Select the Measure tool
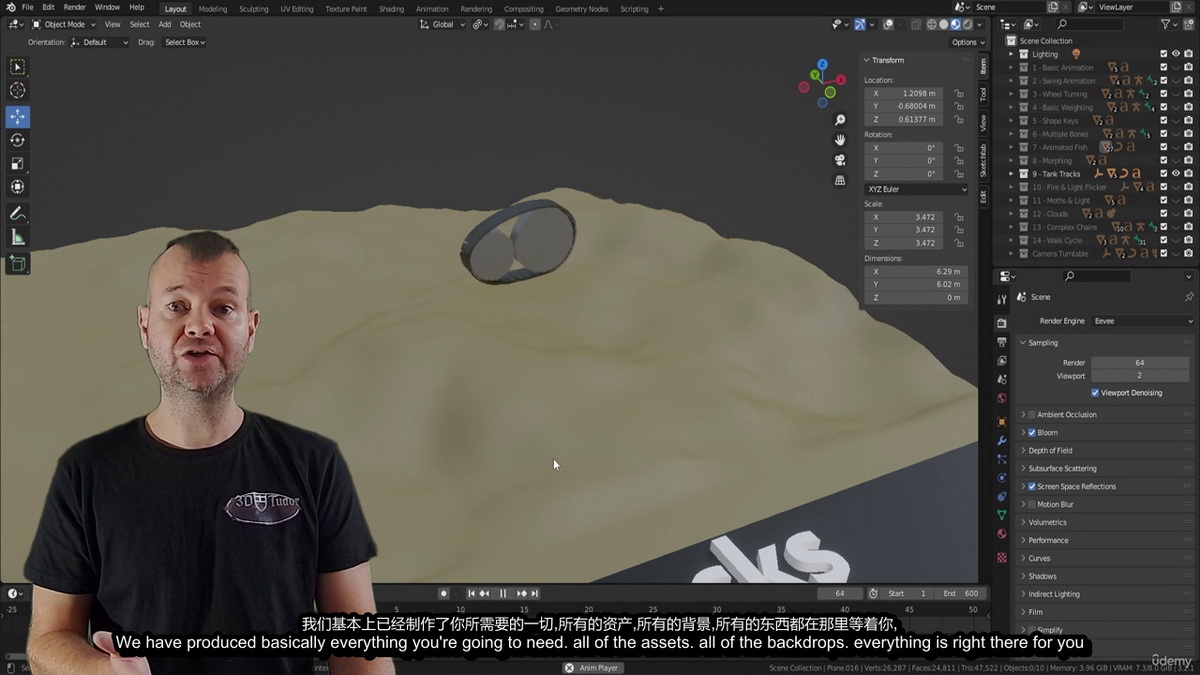This screenshot has height=675, width=1200. (17, 237)
